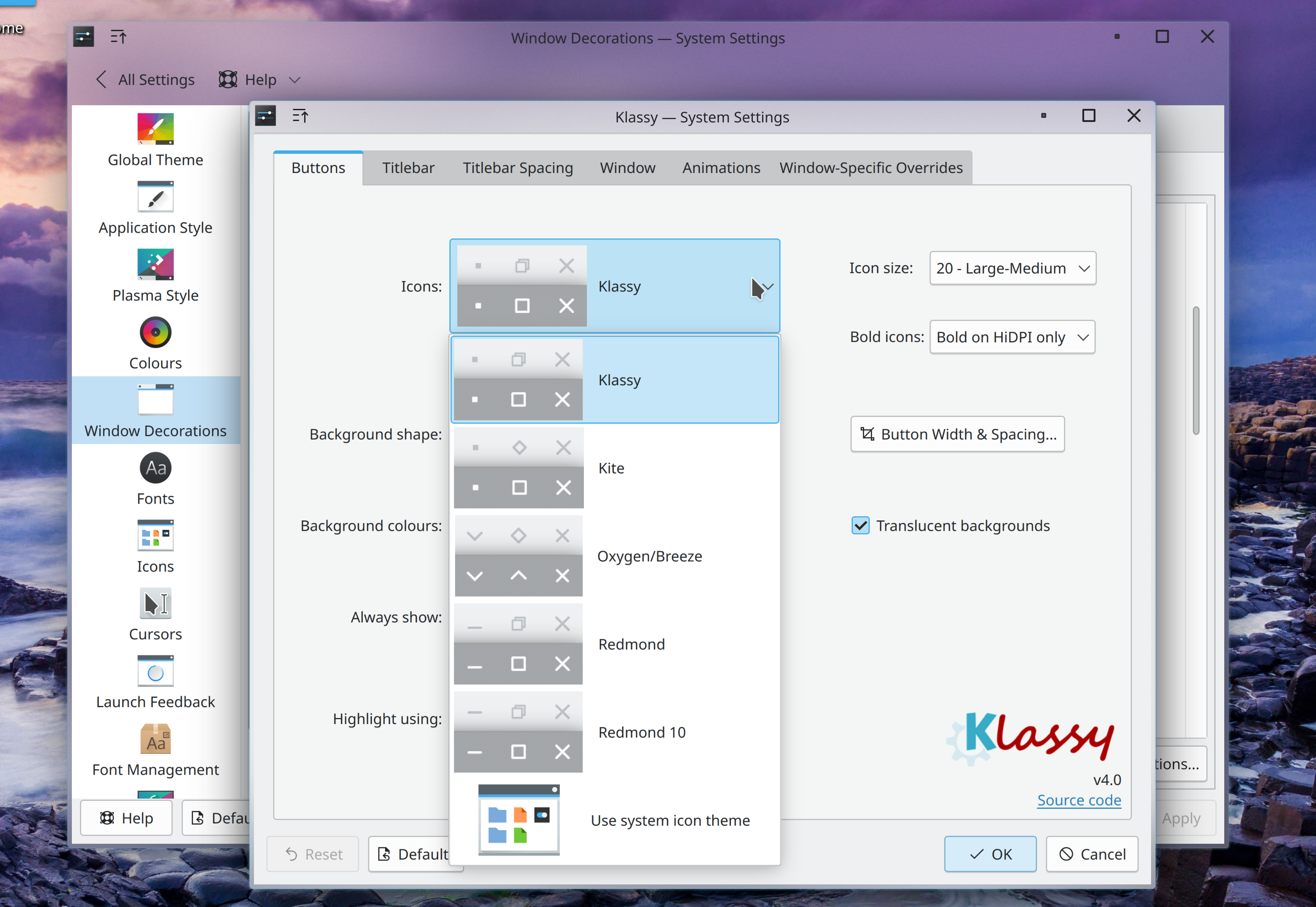Click Apply button in Window Decorations window
The height and width of the screenshot is (907, 1316).
pyautogui.click(x=1181, y=818)
